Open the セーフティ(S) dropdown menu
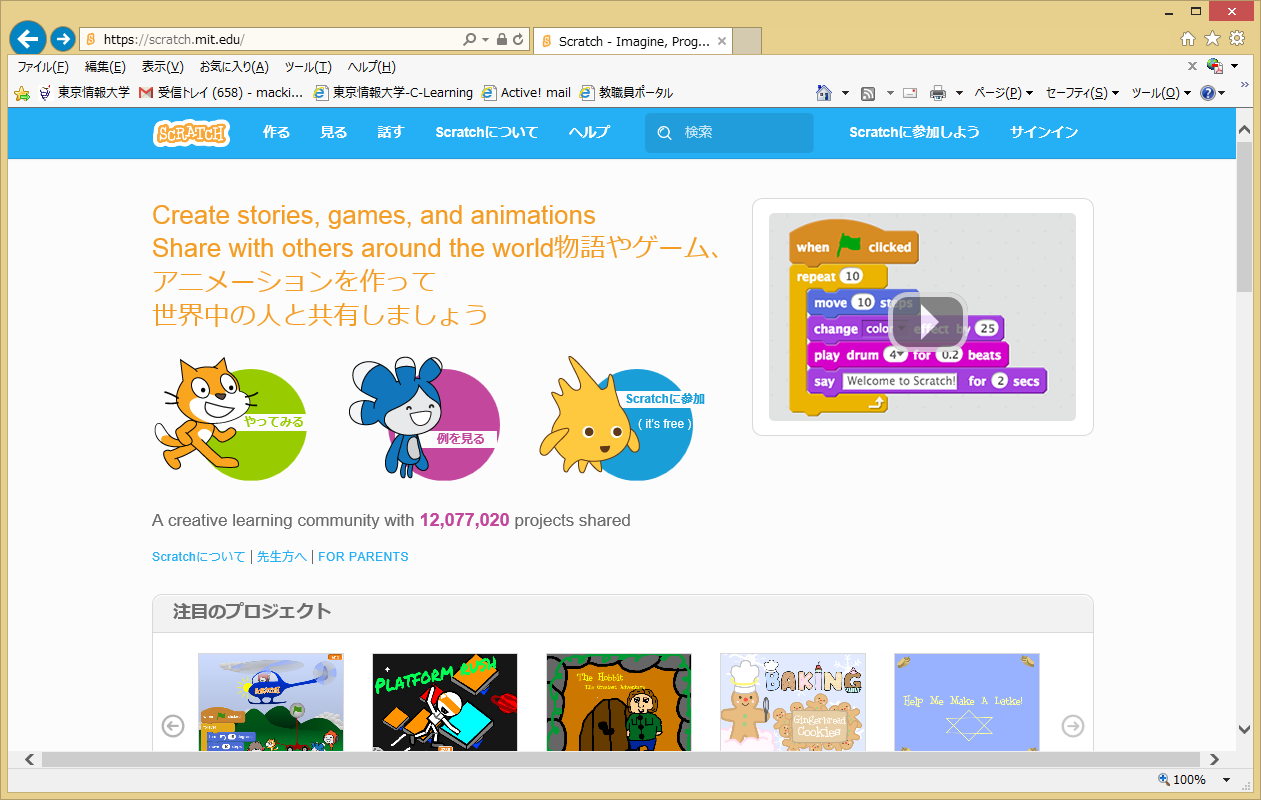 point(1082,93)
